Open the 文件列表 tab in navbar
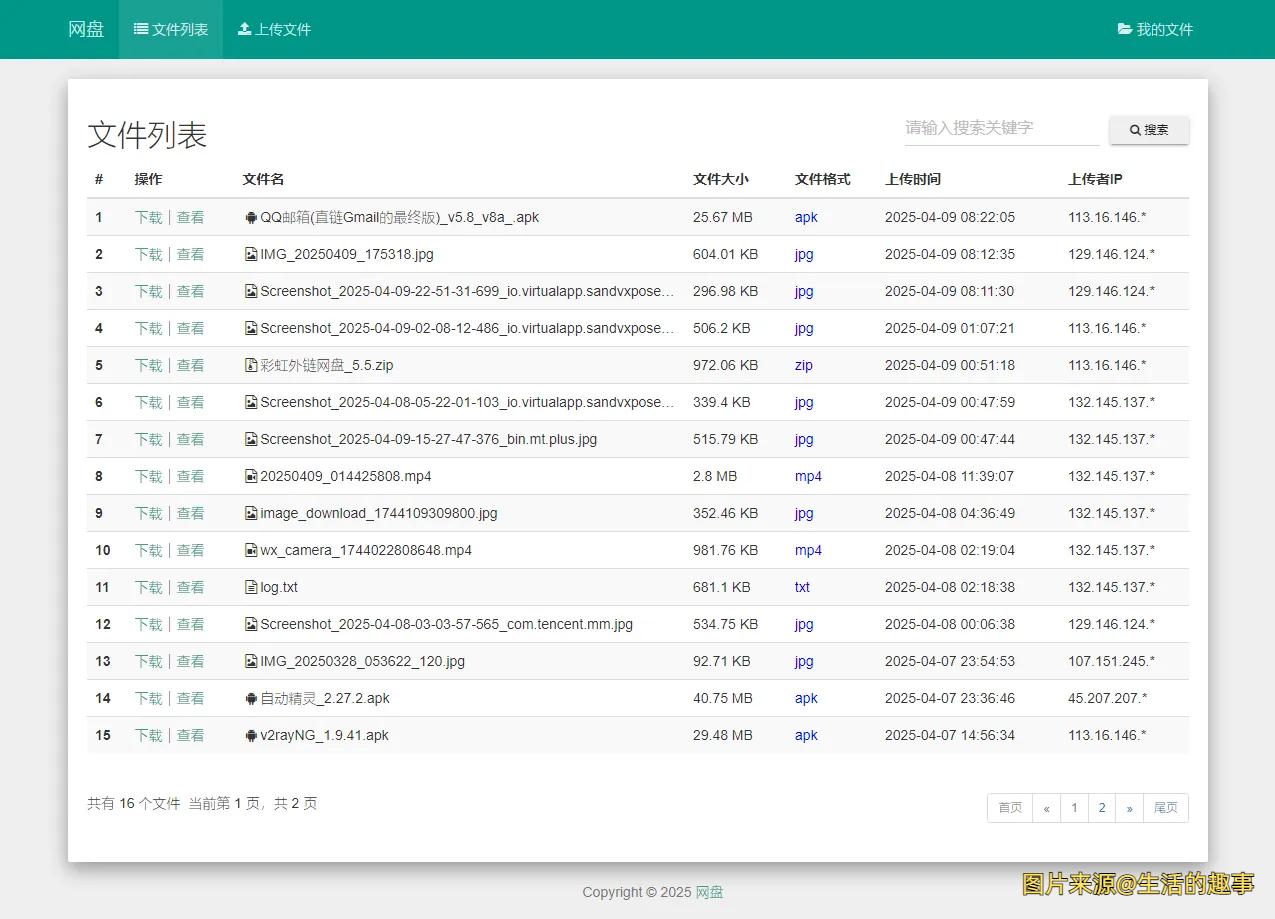 click(x=171, y=29)
